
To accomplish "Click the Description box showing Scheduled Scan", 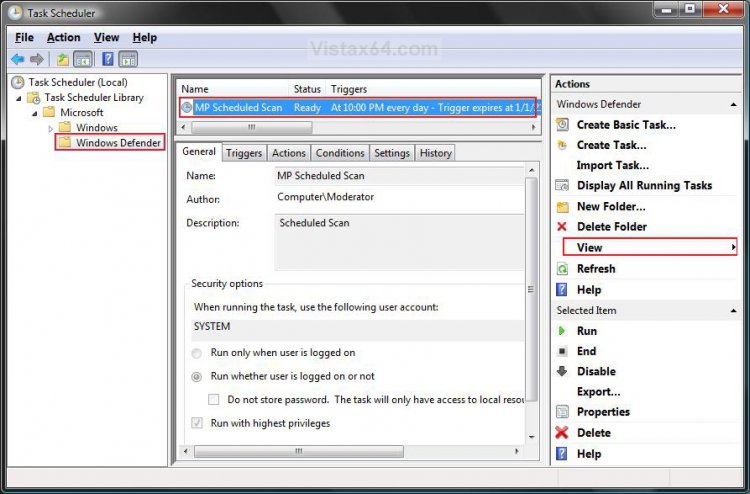I will [399, 242].
